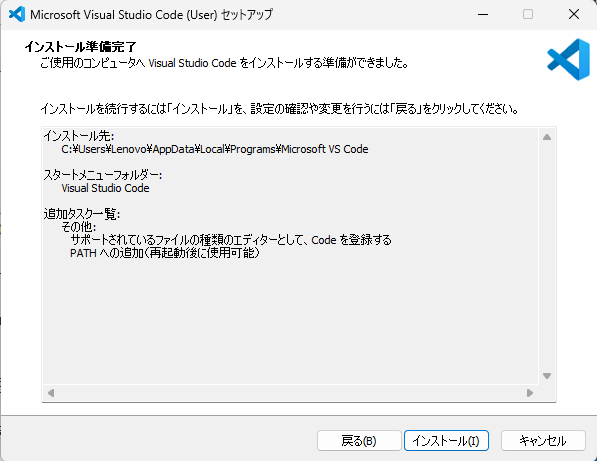Click the horizontal scroll right arrow
This screenshot has height=461, width=597.
click(x=530, y=392)
